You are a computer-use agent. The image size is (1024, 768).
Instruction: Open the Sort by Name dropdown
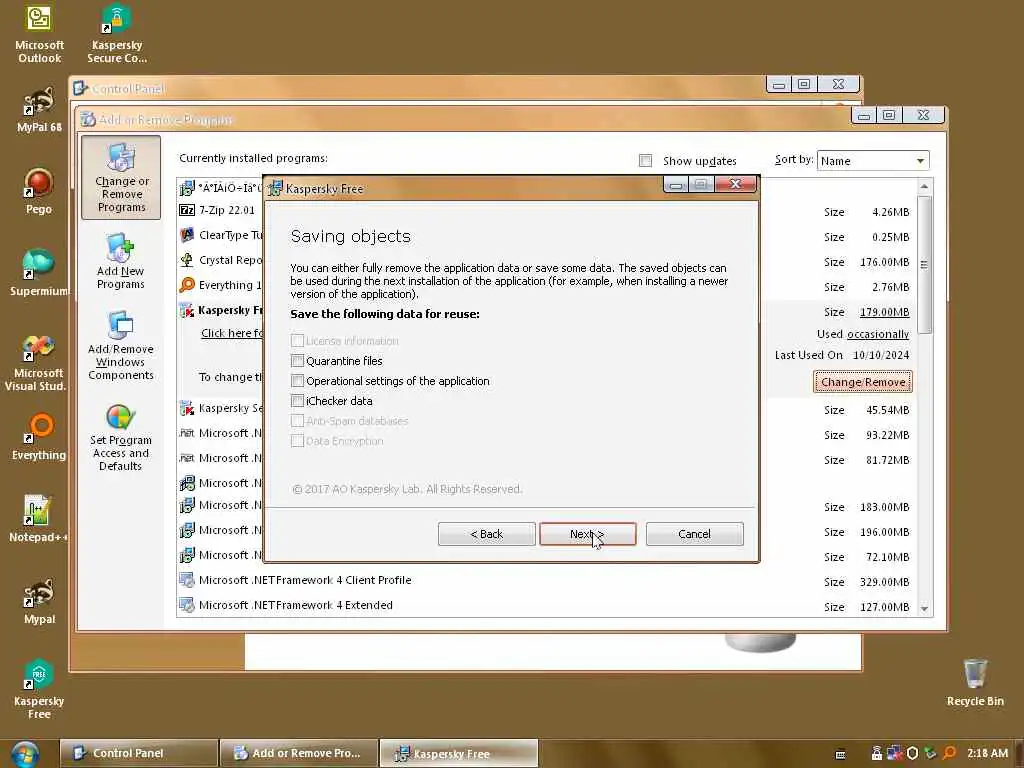point(872,161)
